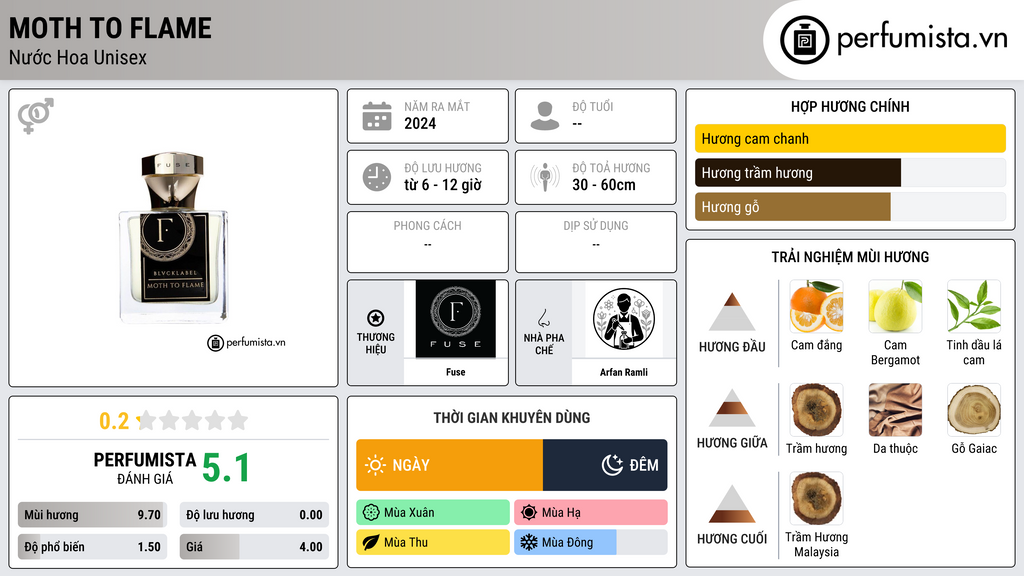Click the MOTH TO FLAME title
Viewport: 1024px width, 576px height.
tap(110, 28)
